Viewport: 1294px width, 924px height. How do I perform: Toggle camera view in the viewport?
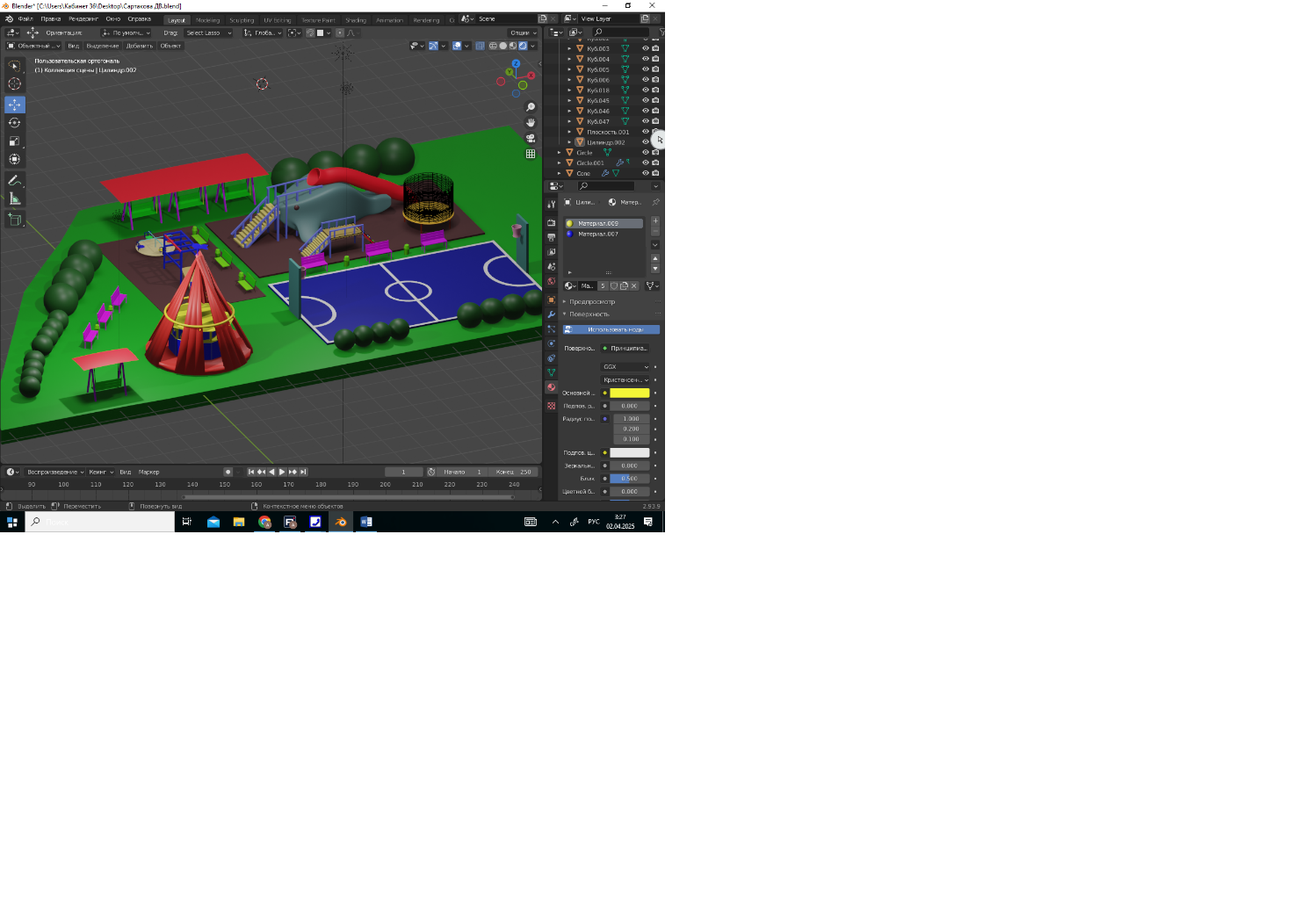[x=531, y=139]
